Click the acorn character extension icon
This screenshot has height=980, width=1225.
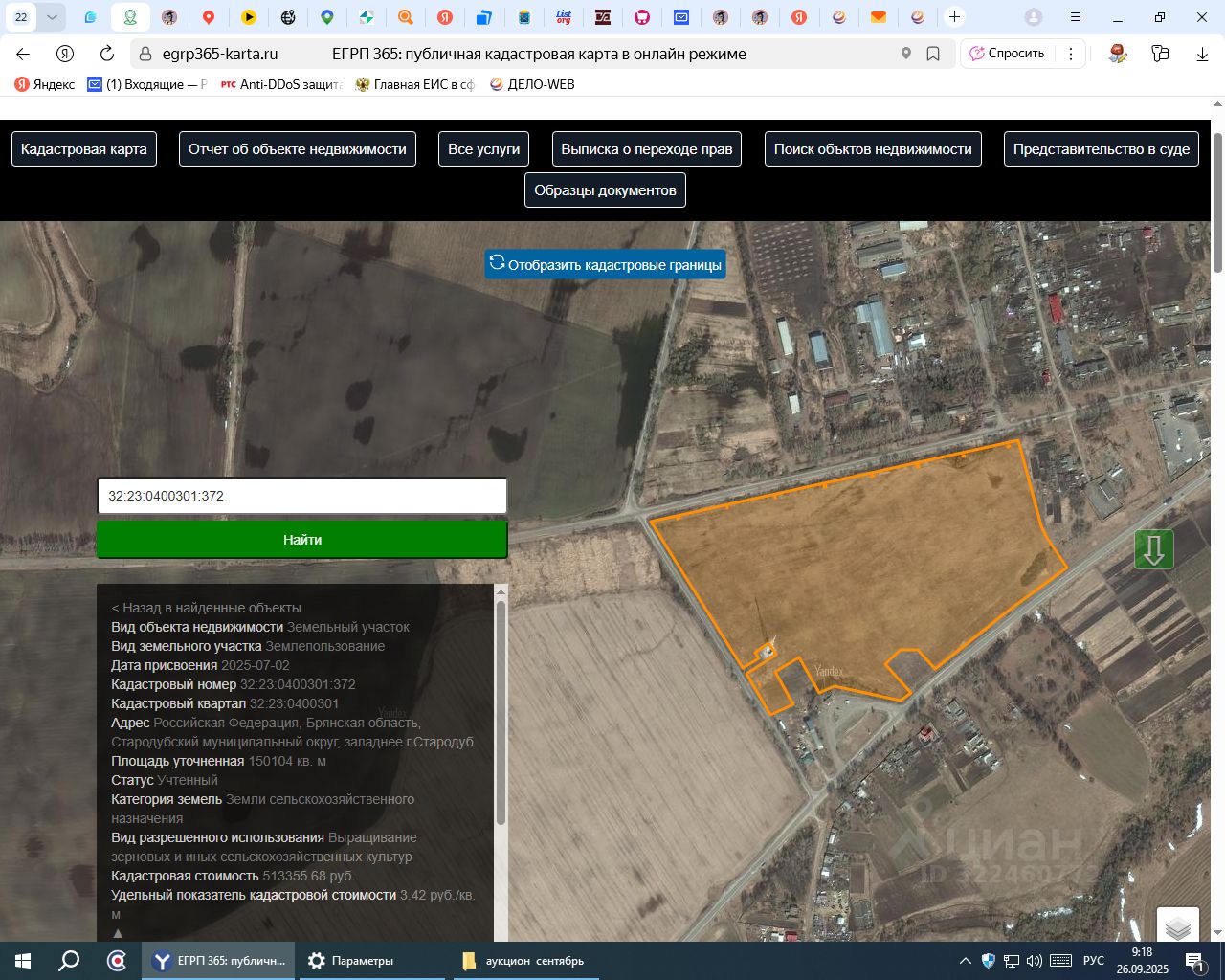(x=1118, y=54)
